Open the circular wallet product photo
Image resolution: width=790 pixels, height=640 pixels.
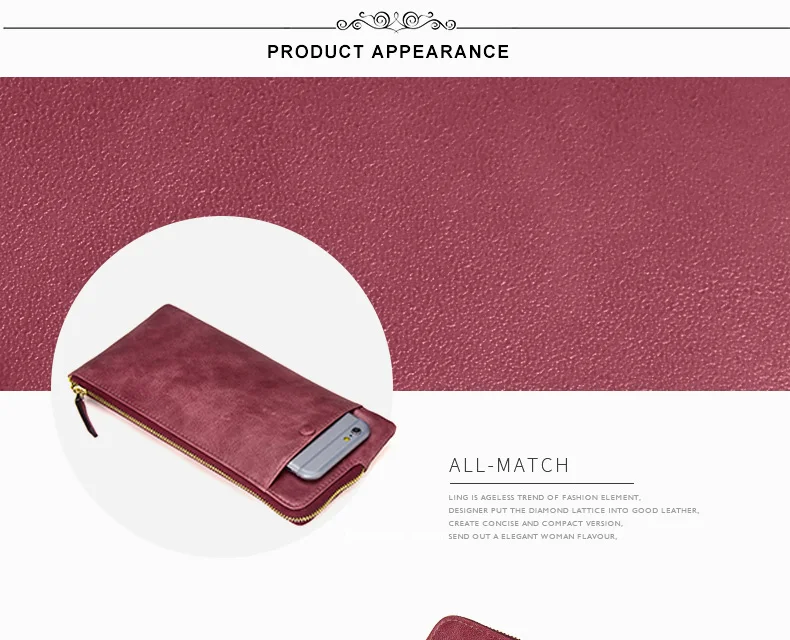click(x=222, y=387)
